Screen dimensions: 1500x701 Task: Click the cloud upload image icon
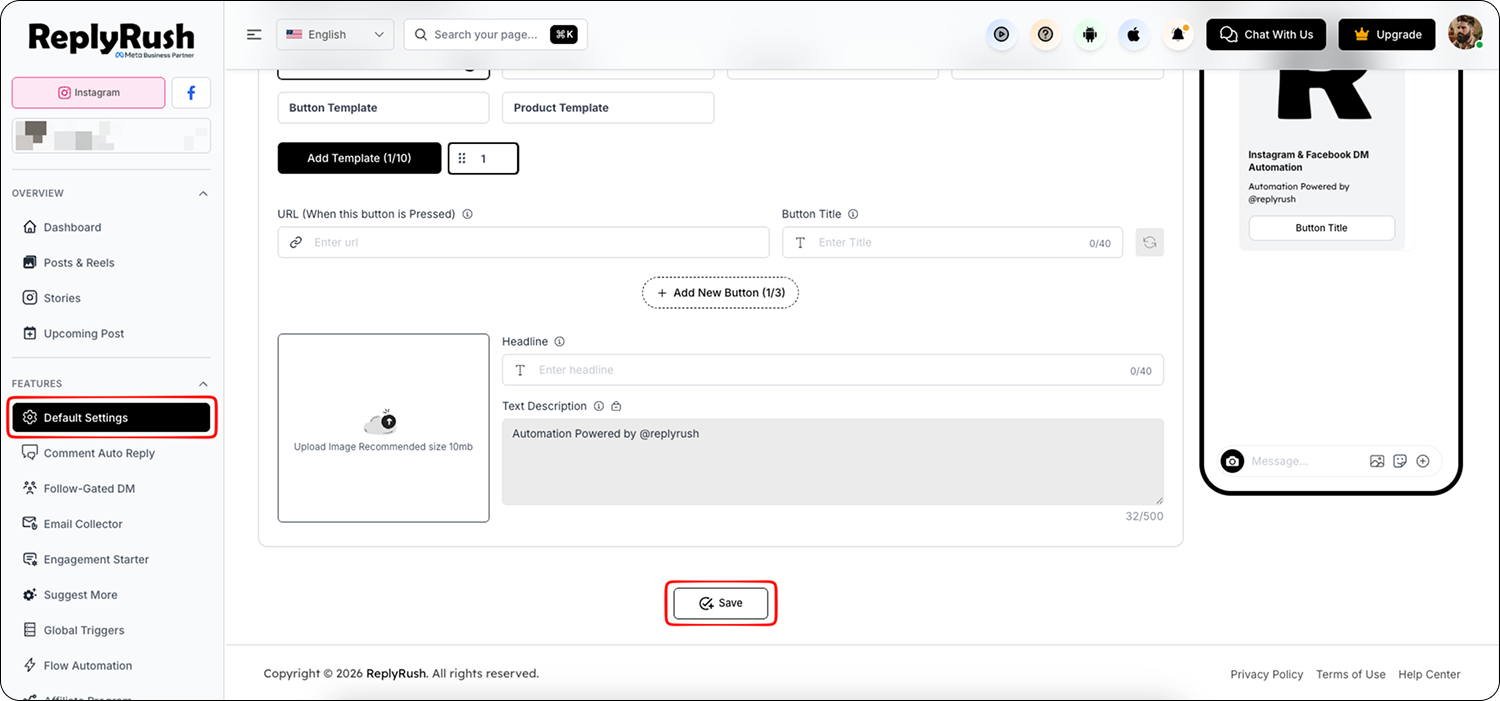click(x=381, y=421)
